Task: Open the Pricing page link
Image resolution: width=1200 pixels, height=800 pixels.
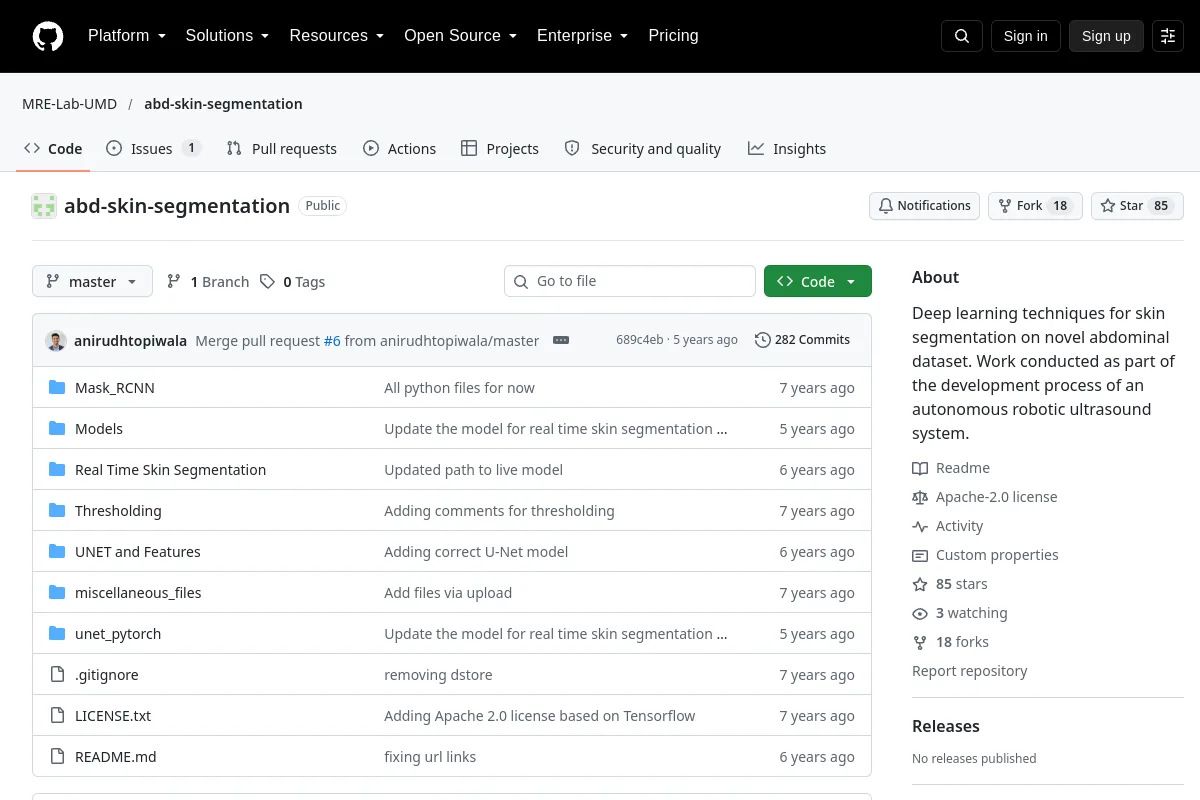Action: coord(674,36)
